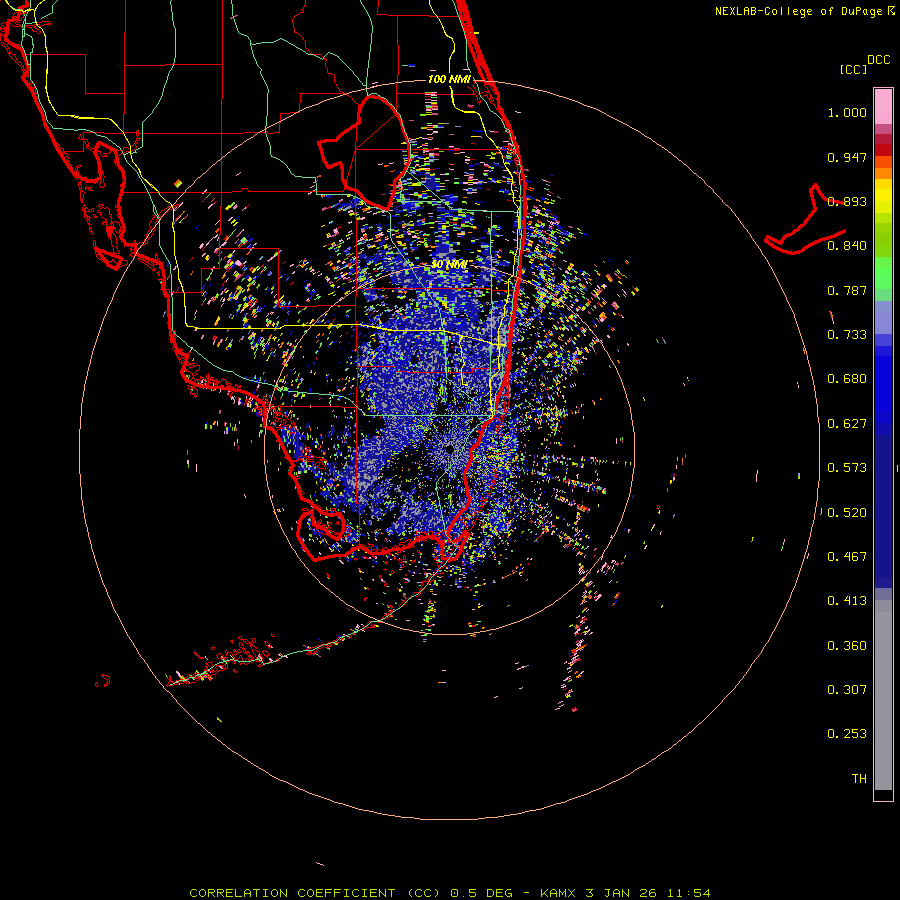Click the 100 NMI range ring label

tap(449, 79)
